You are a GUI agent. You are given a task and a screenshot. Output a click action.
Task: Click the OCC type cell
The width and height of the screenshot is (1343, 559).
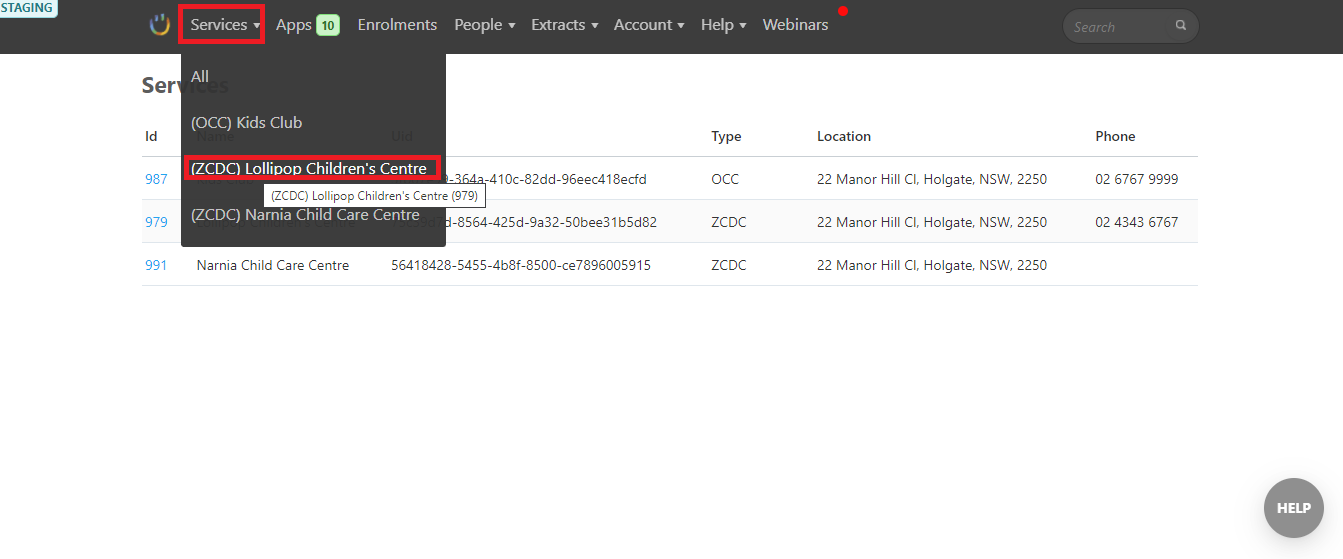click(725, 180)
